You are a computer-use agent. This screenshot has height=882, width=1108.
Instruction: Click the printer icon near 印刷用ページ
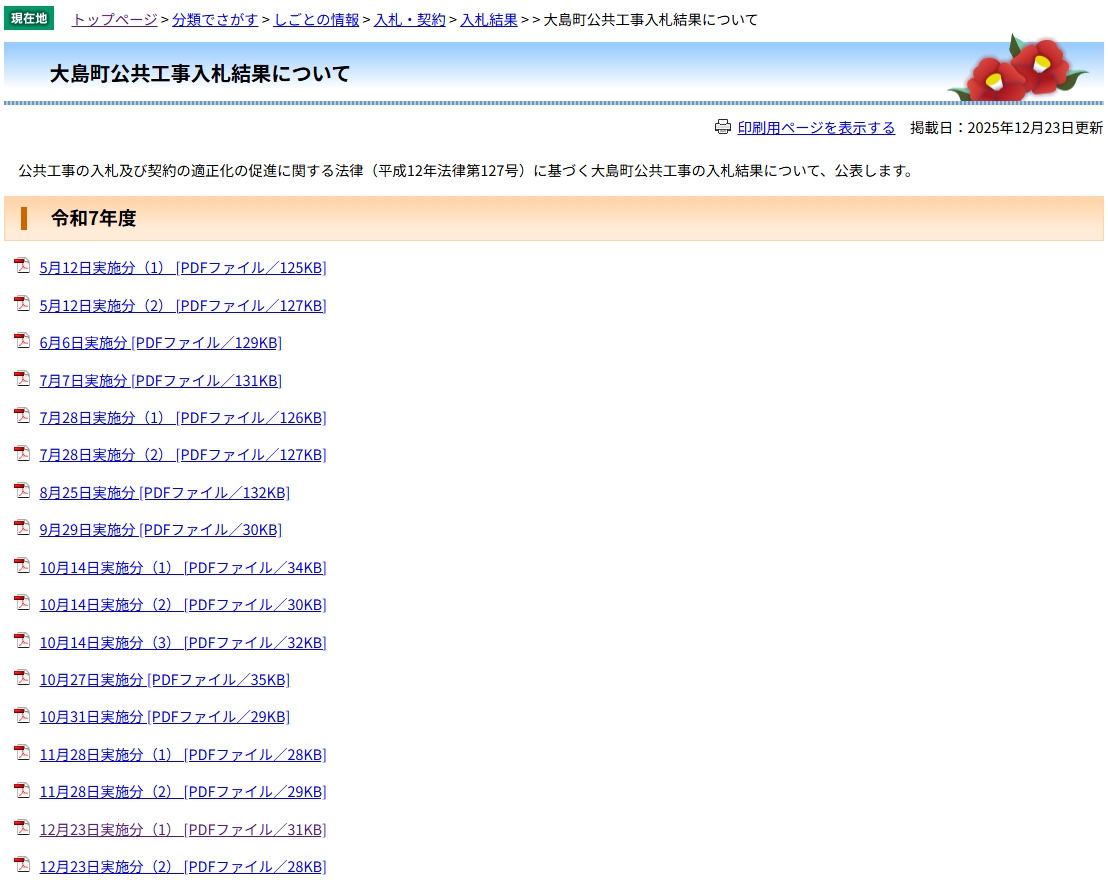(x=723, y=127)
